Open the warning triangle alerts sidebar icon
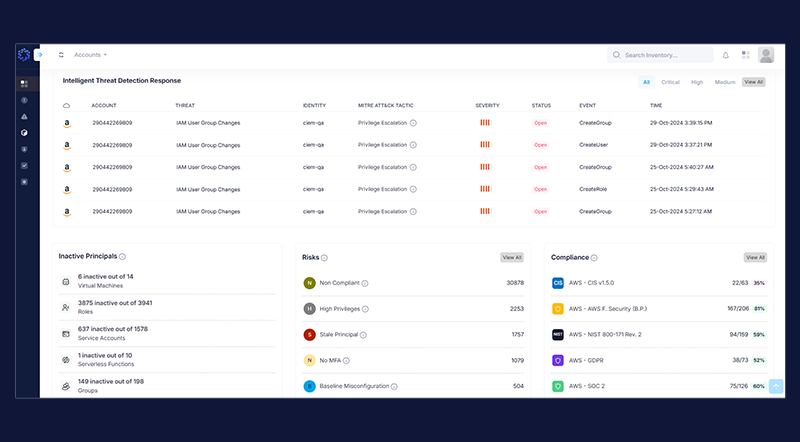The height and width of the screenshot is (442, 800). click(x=24, y=116)
